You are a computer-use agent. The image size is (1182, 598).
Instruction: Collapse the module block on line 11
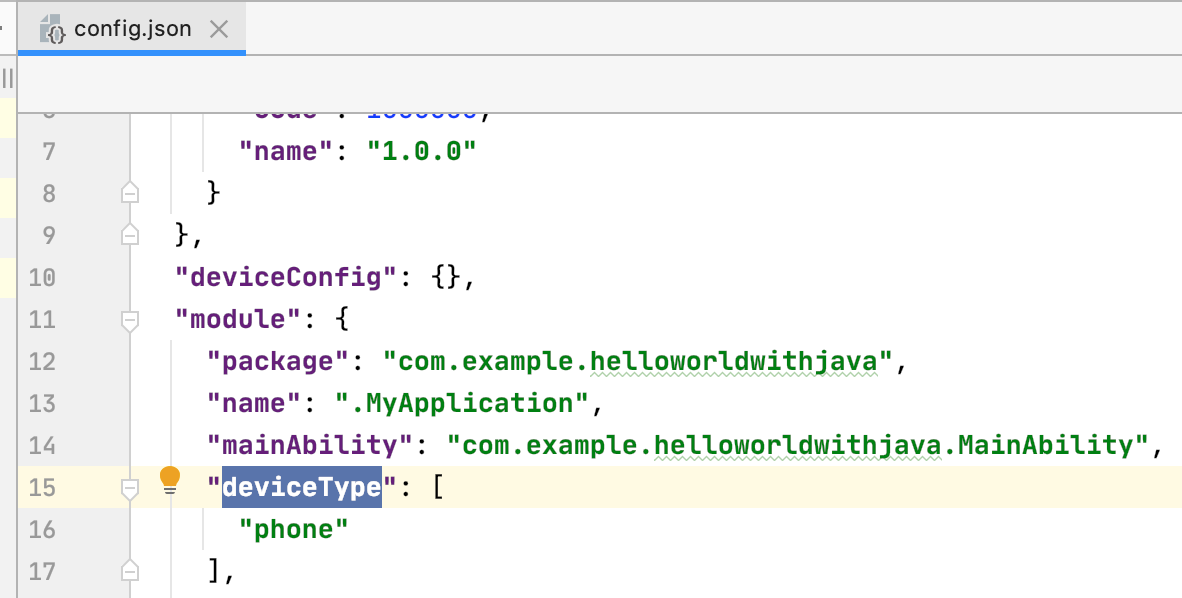point(130,320)
